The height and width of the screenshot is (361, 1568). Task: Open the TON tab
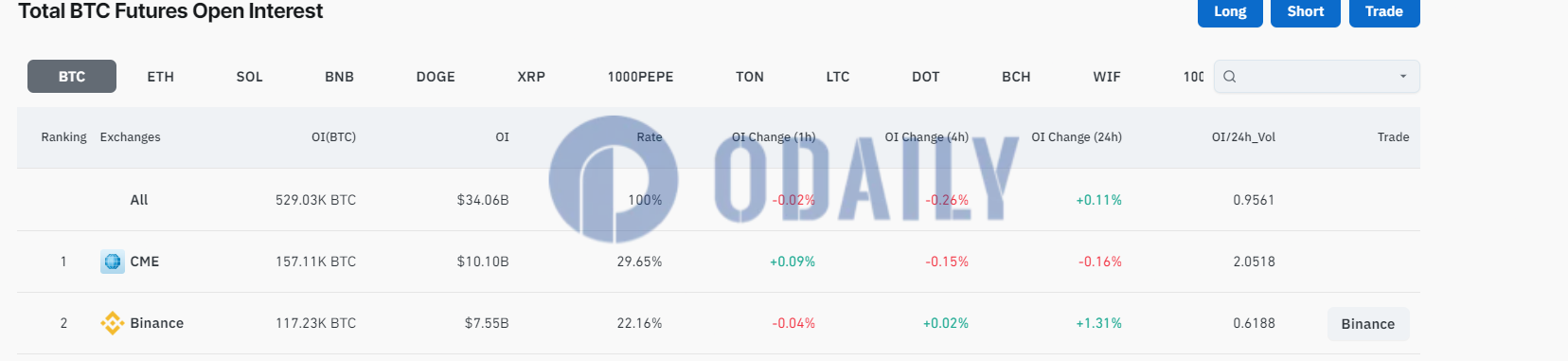tap(750, 77)
